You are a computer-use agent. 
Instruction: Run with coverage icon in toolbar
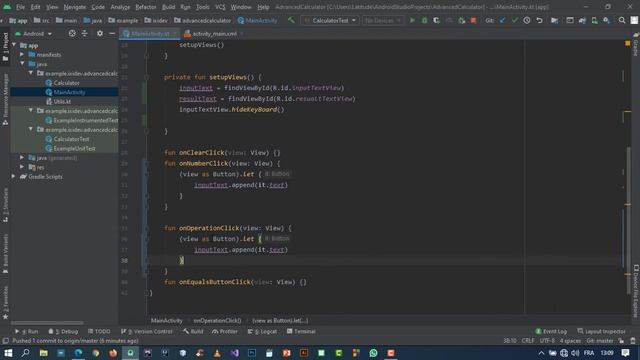point(436,20)
